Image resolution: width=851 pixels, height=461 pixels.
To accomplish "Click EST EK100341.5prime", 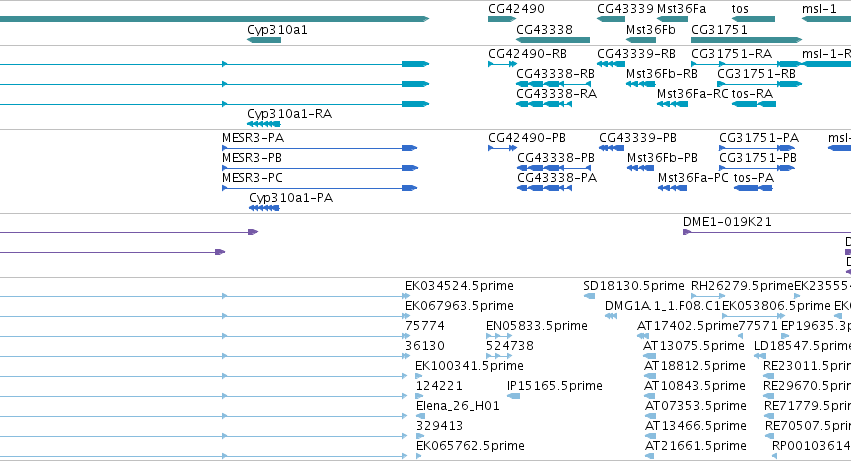I will coord(469,366).
